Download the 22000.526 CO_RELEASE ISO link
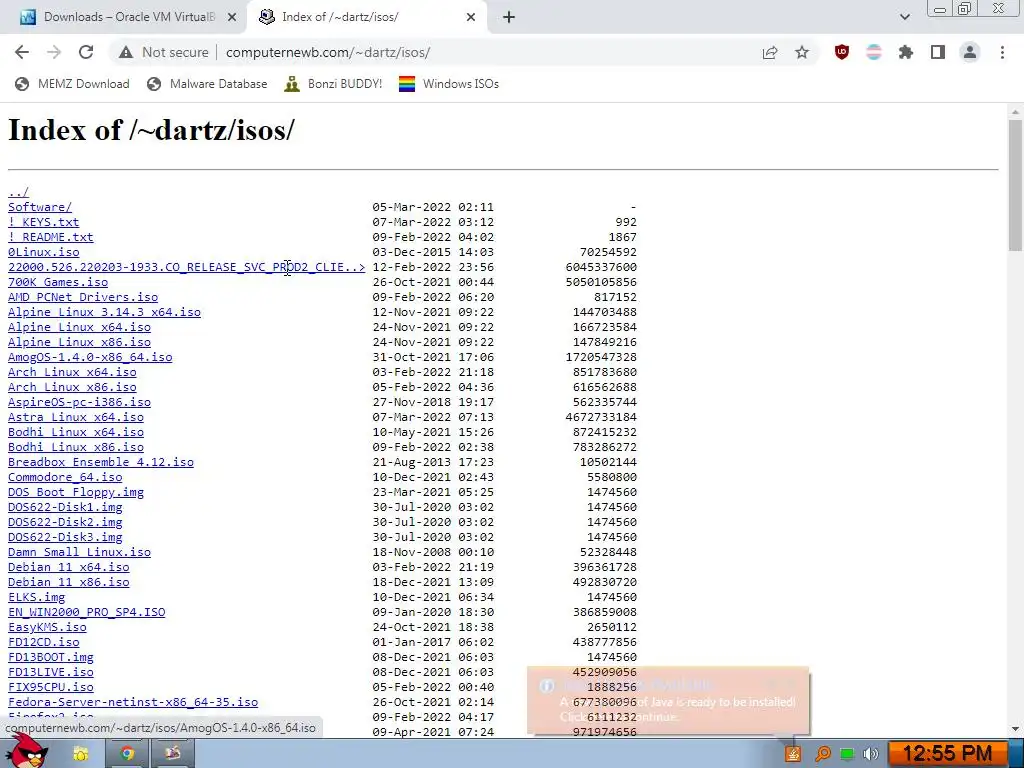 (186, 267)
